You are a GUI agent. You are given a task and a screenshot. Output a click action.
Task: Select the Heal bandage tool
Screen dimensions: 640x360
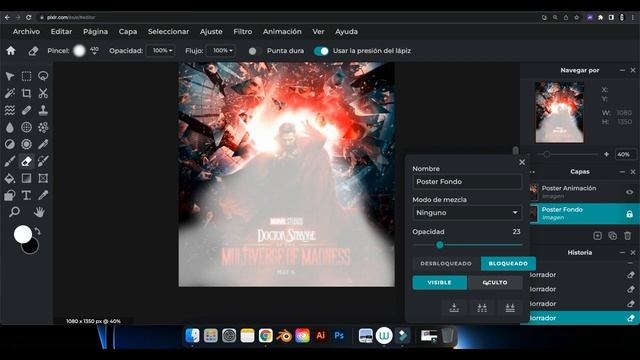(27, 110)
